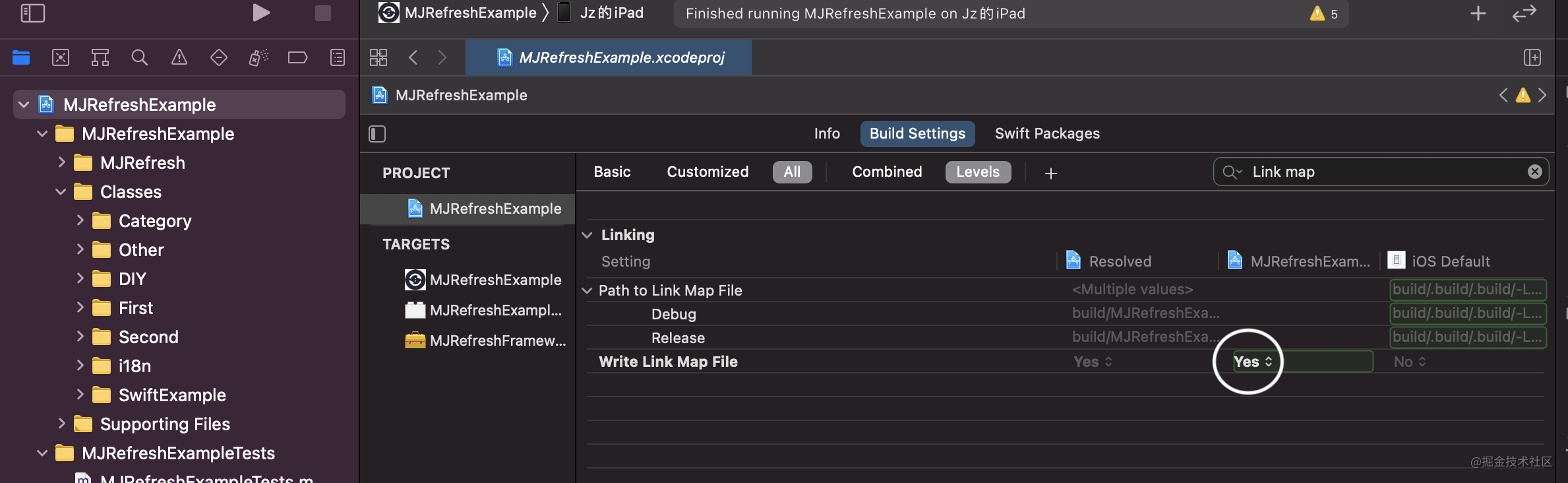Select the MJRefreshExample scheme
1568x483 pixels.
pos(458,13)
